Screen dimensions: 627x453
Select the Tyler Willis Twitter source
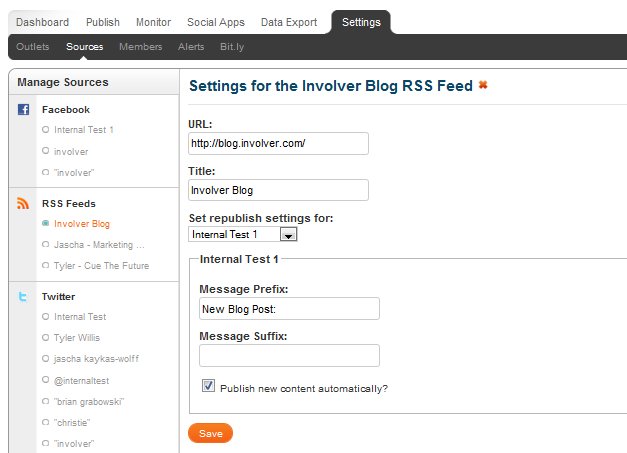(71, 338)
